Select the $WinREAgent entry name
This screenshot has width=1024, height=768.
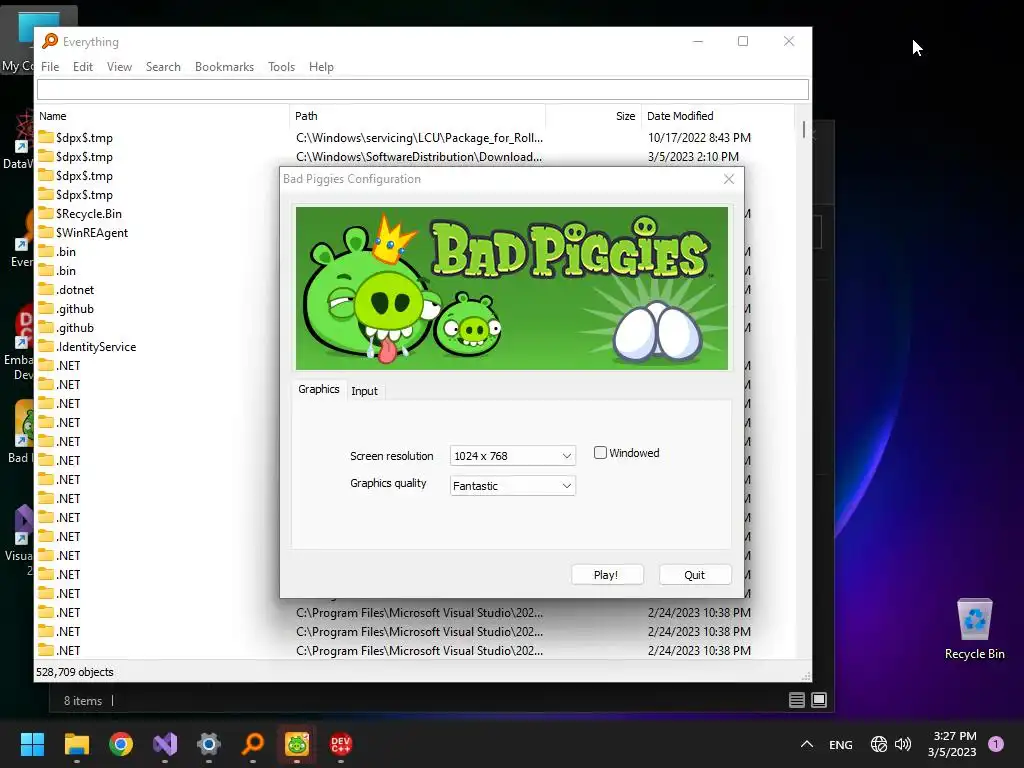coord(92,232)
